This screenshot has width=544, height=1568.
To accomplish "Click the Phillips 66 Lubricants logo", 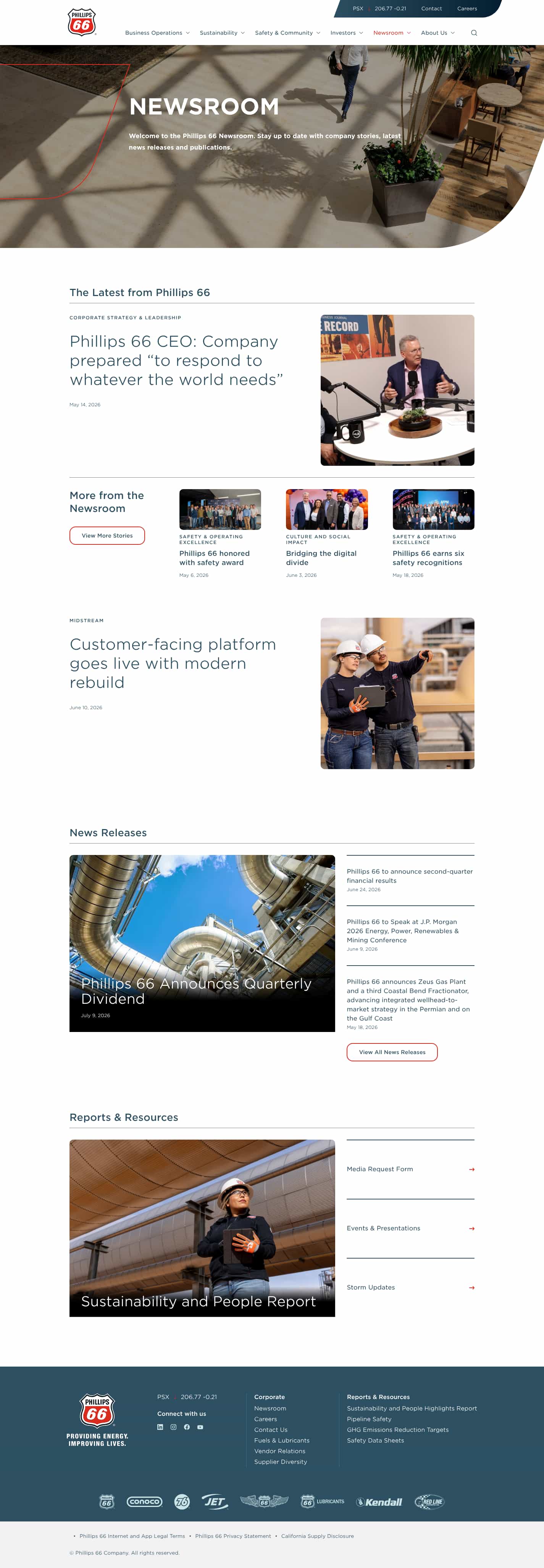I will tap(323, 1502).
